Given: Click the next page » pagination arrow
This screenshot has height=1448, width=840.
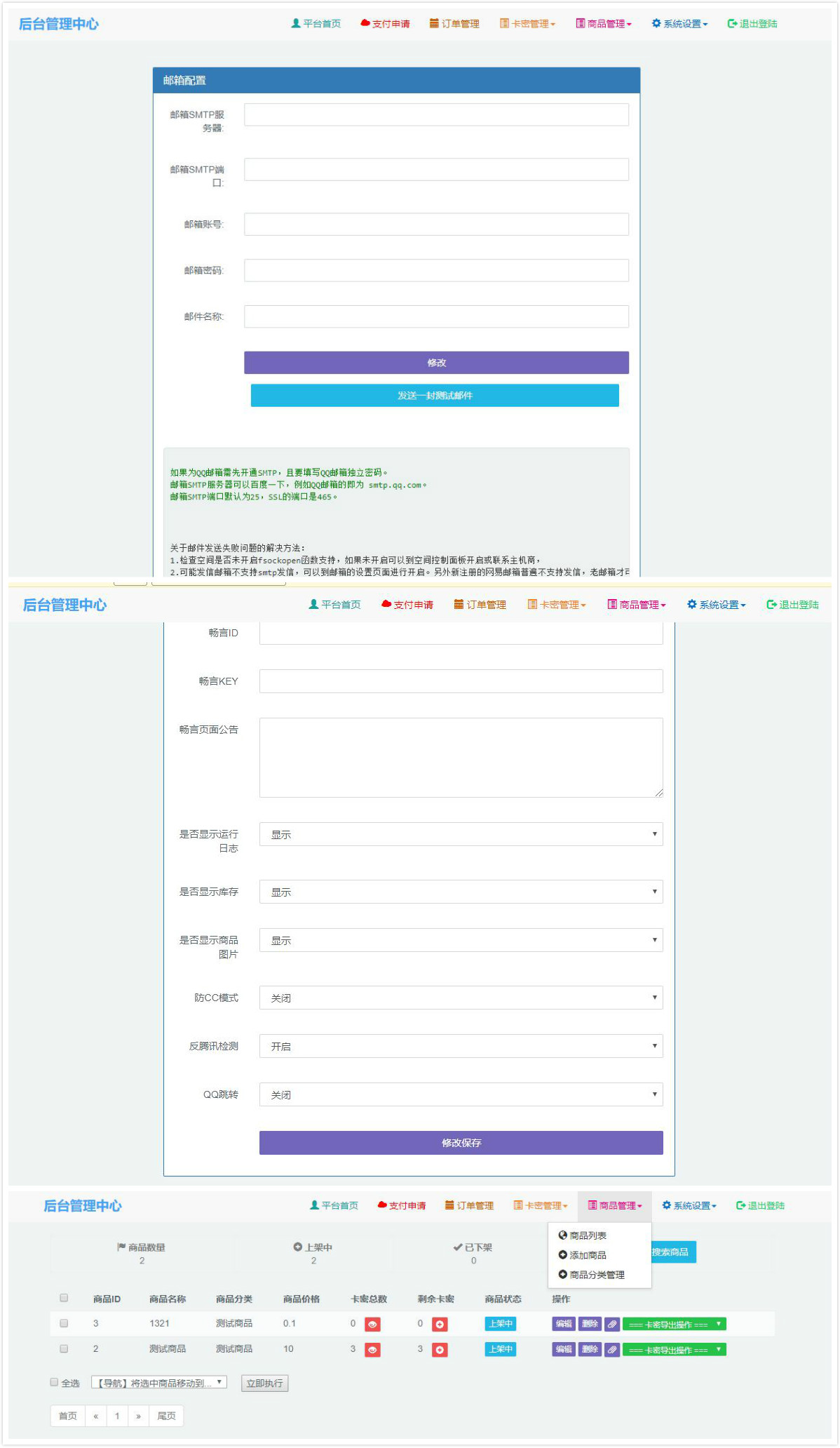Looking at the screenshot, I should coord(138,1416).
